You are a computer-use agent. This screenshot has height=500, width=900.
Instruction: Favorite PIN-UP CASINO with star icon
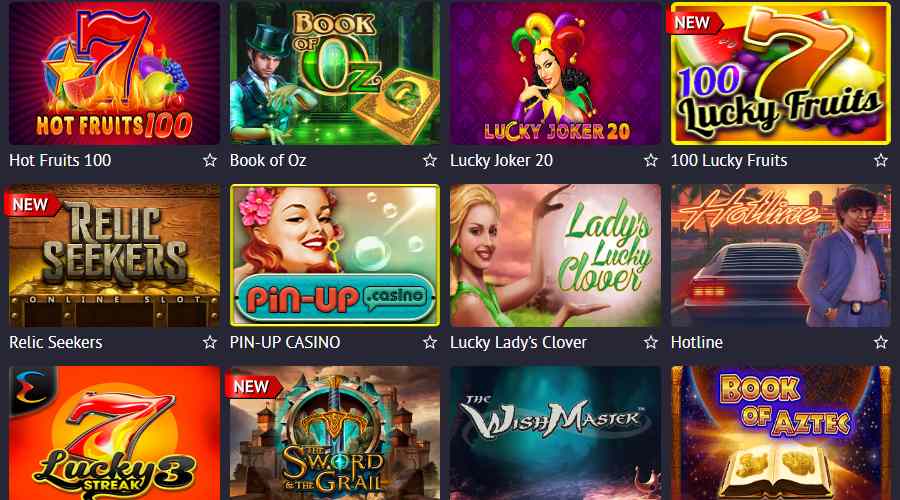point(430,342)
